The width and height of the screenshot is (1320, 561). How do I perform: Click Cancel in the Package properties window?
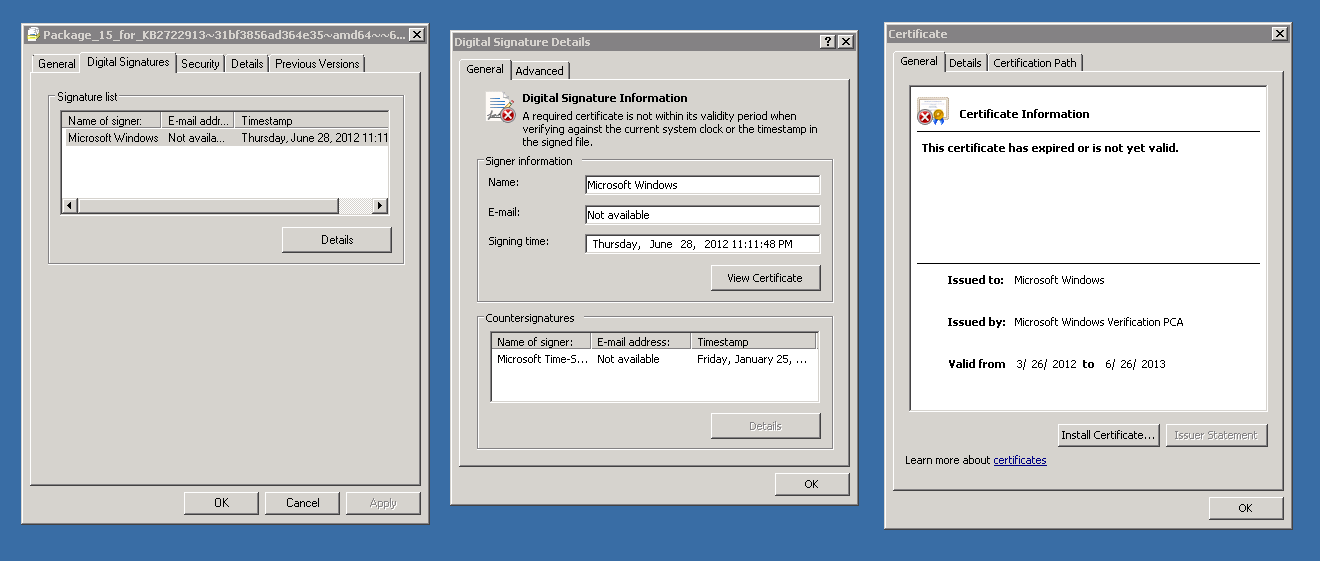(302, 503)
